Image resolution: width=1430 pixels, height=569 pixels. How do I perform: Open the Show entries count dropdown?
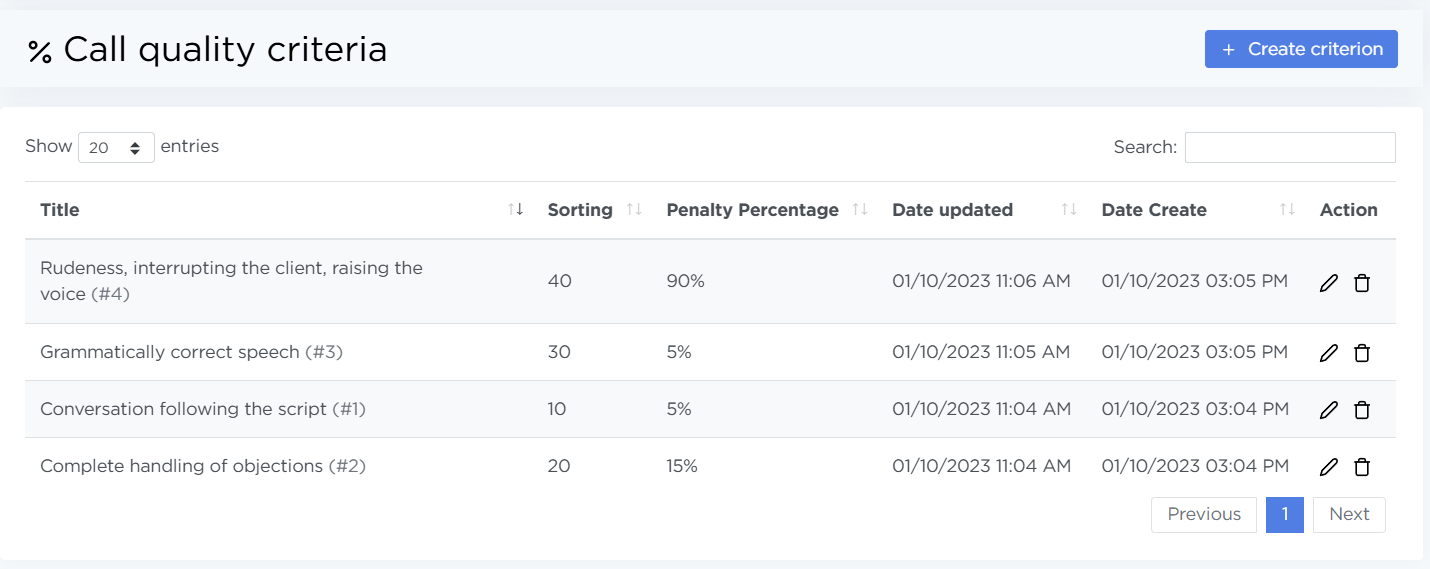[x=116, y=147]
